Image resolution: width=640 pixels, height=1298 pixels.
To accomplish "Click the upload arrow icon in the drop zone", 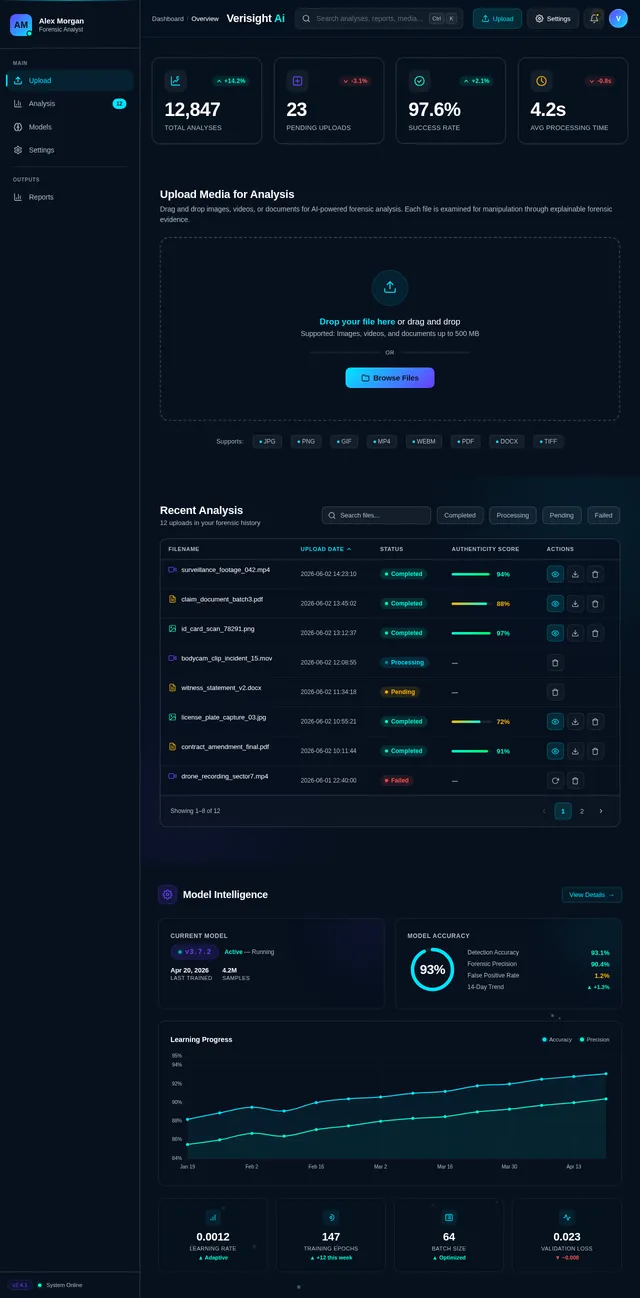I will 390,287.
